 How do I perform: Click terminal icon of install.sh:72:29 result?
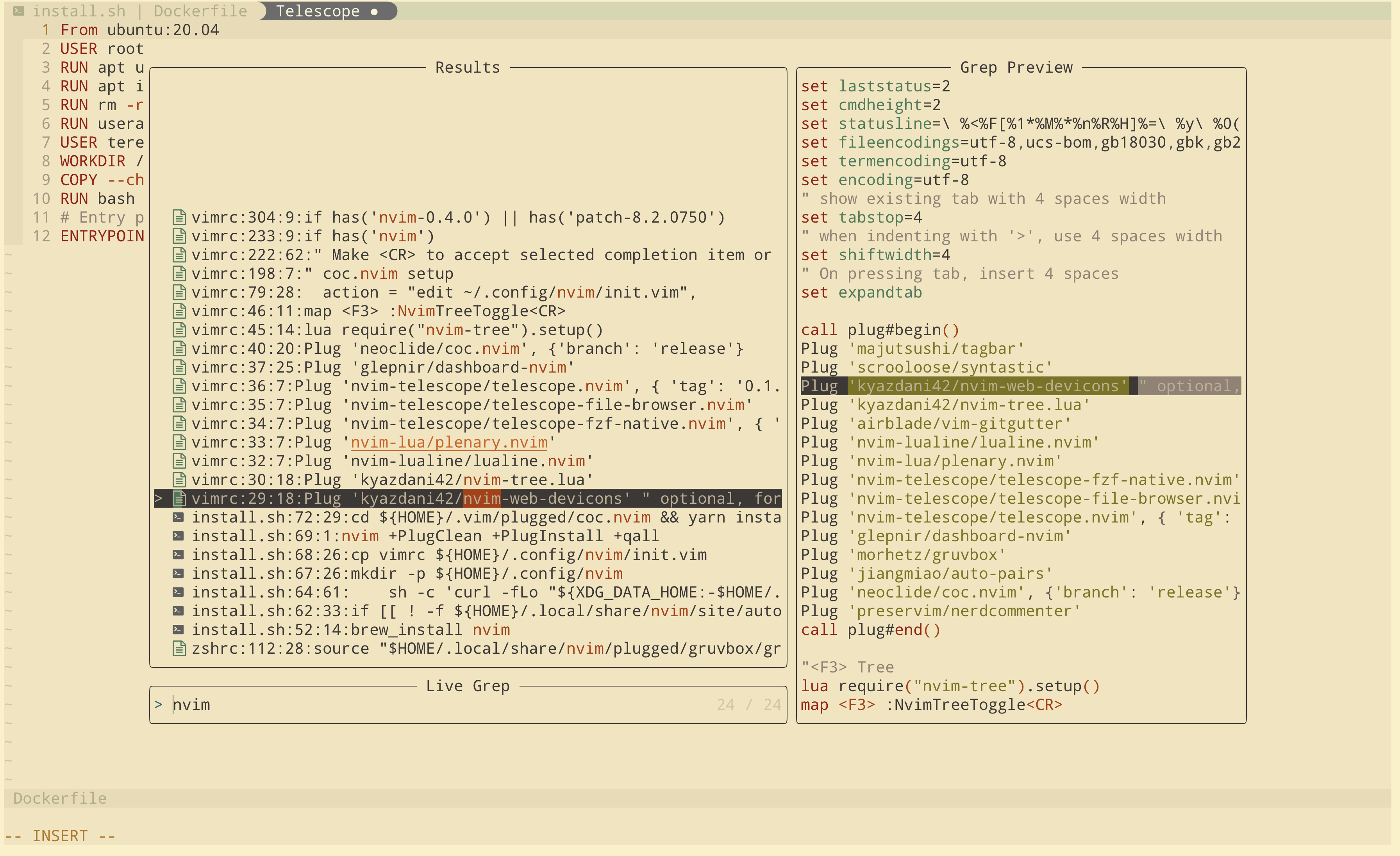pos(179,517)
